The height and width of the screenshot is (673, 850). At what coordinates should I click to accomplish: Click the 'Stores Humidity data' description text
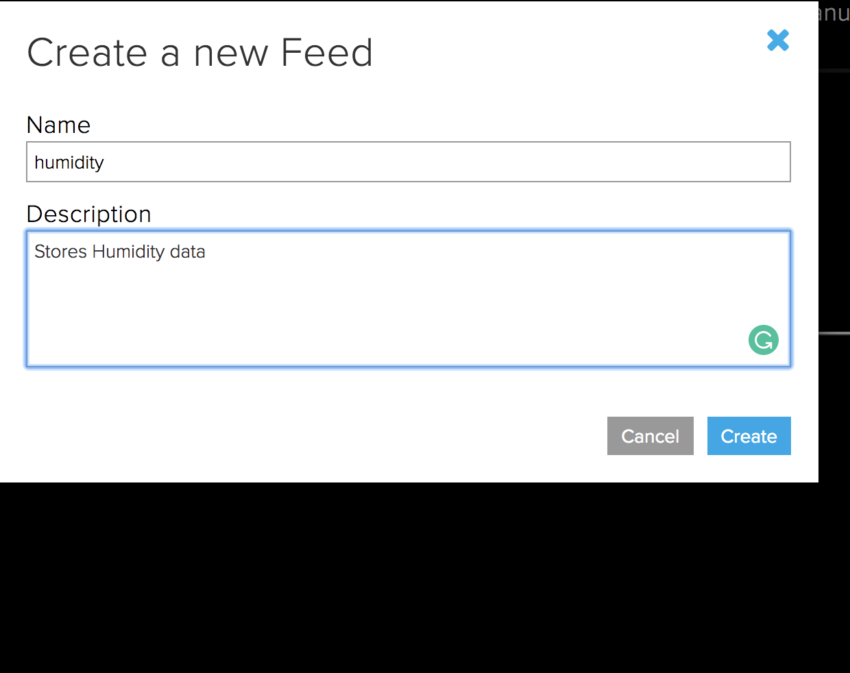point(119,251)
